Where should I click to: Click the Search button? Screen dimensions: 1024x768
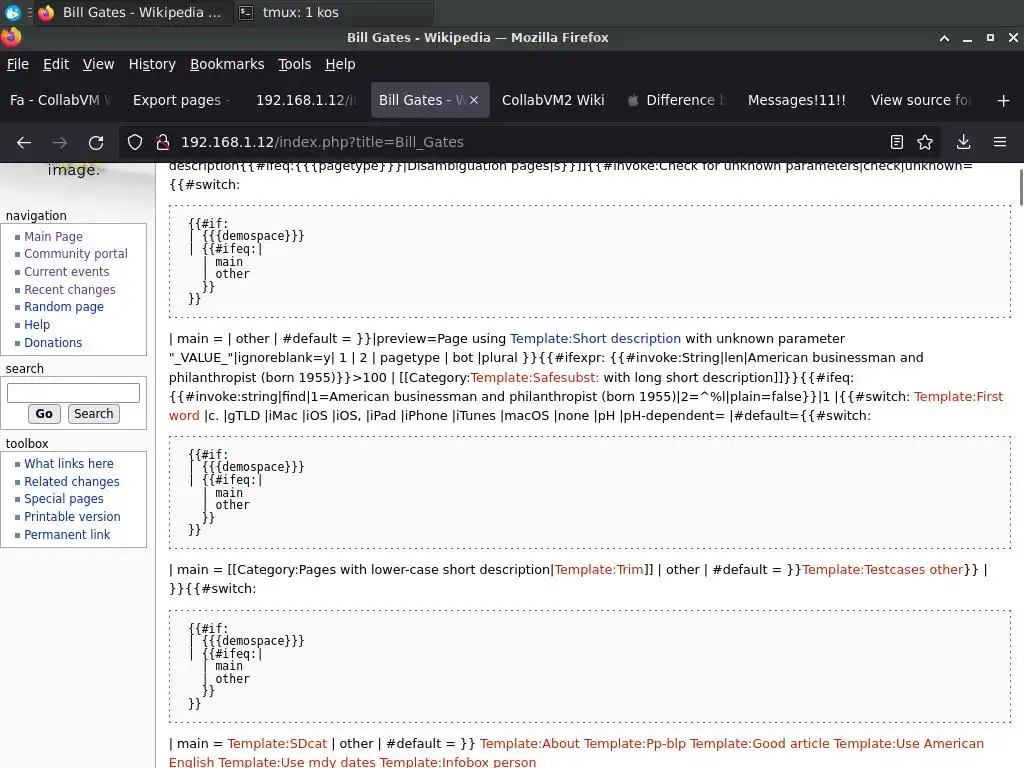(93, 413)
